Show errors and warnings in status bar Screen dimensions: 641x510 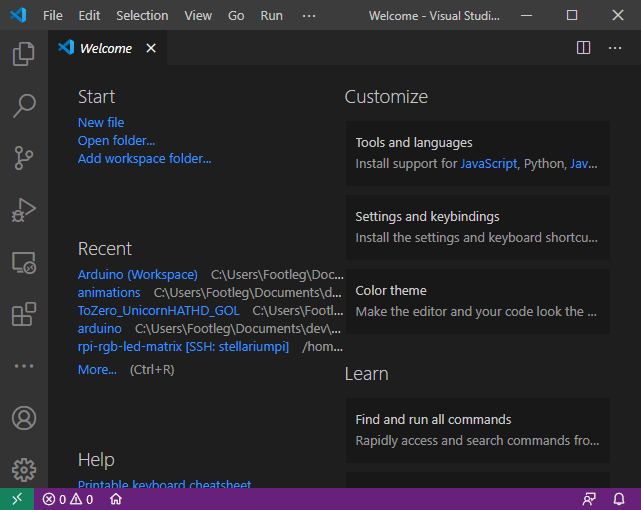click(68, 499)
